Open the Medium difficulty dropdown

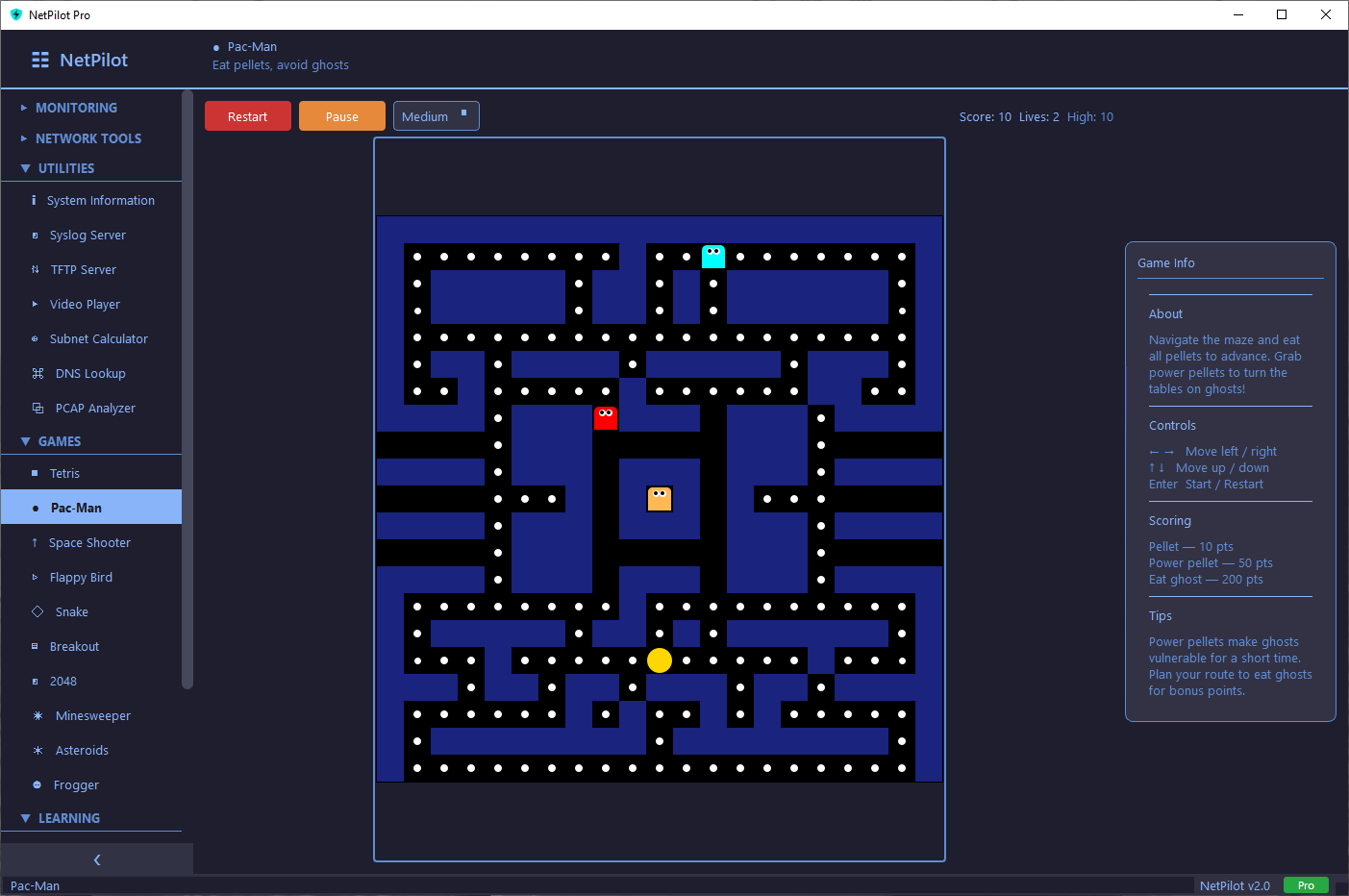coord(436,115)
